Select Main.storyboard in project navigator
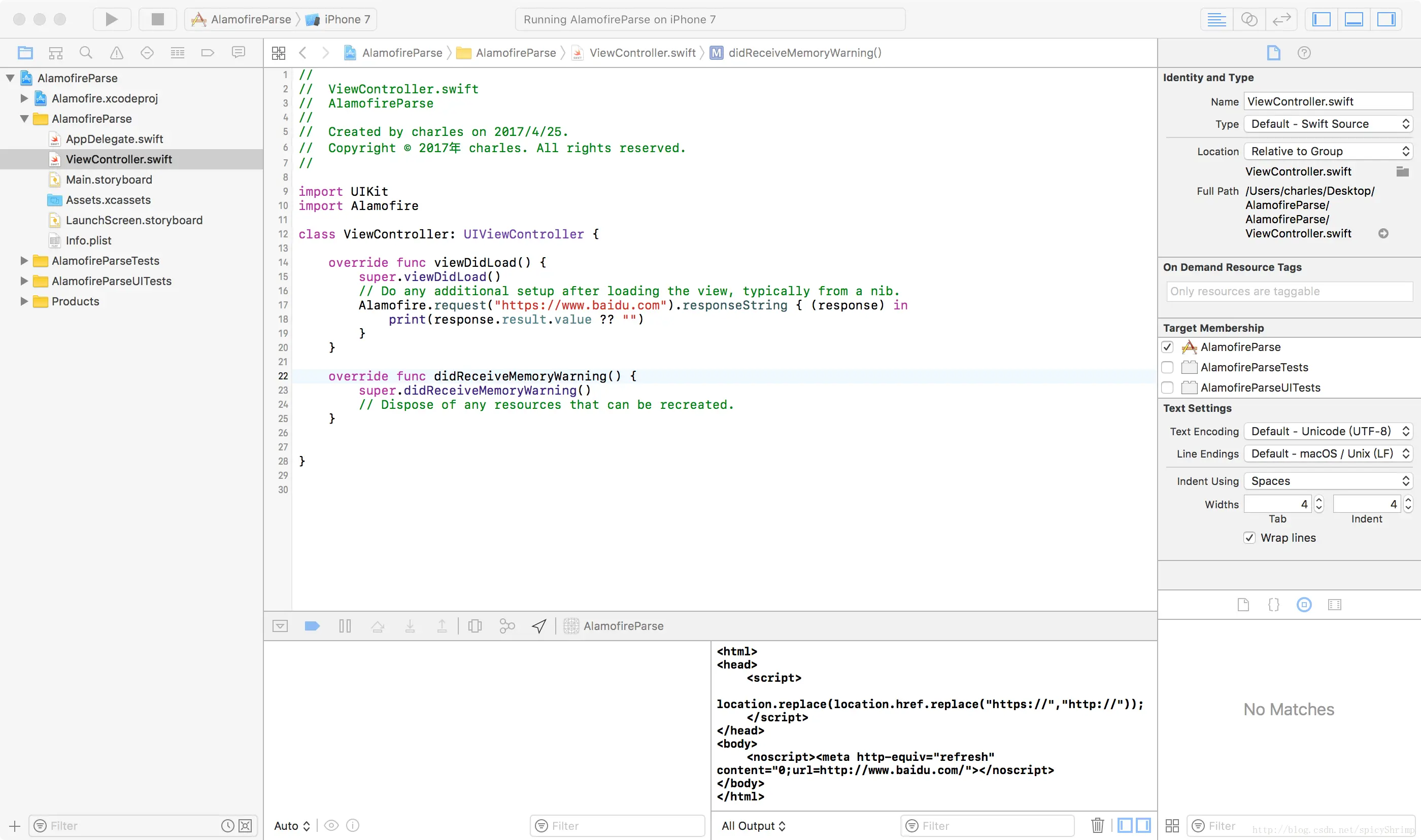The width and height of the screenshot is (1421, 840). (x=109, y=180)
